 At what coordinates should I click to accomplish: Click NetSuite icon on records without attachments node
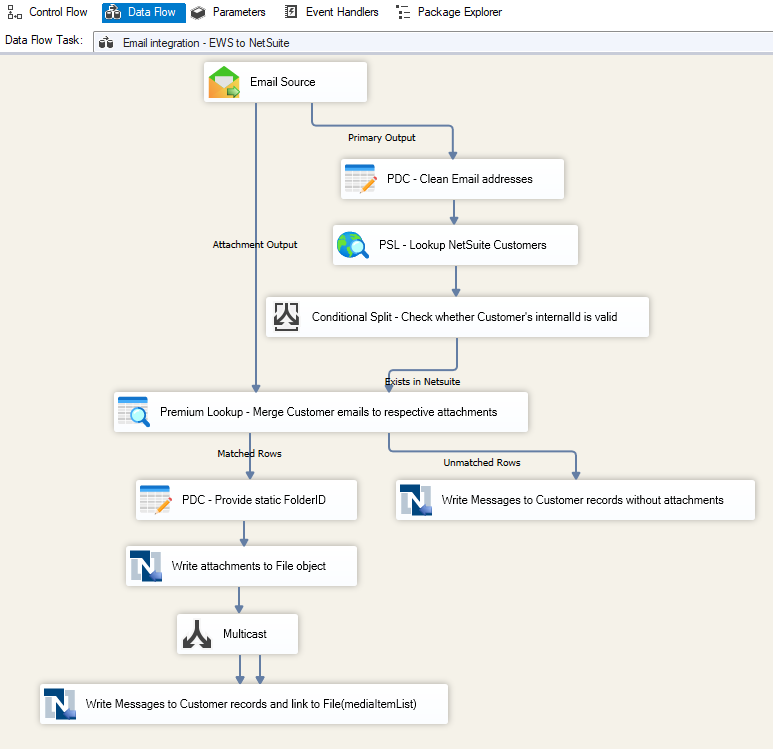pyautogui.click(x=416, y=500)
